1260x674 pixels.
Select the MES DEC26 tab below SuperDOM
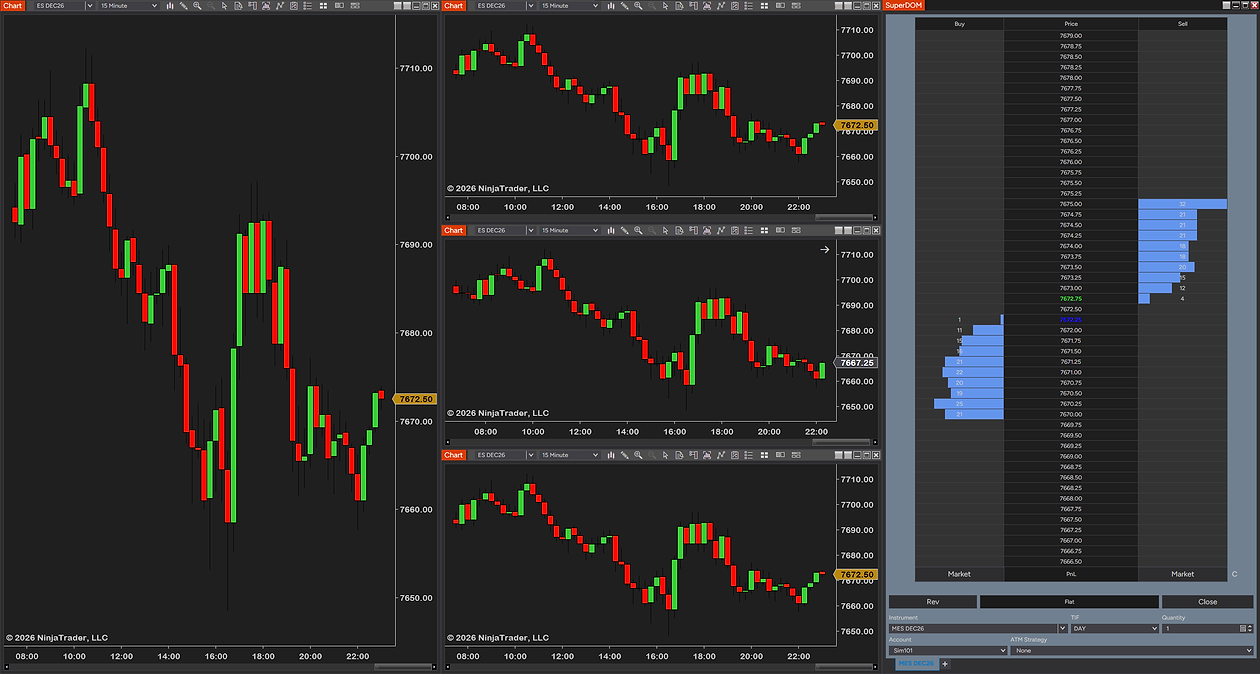coord(915,664)
